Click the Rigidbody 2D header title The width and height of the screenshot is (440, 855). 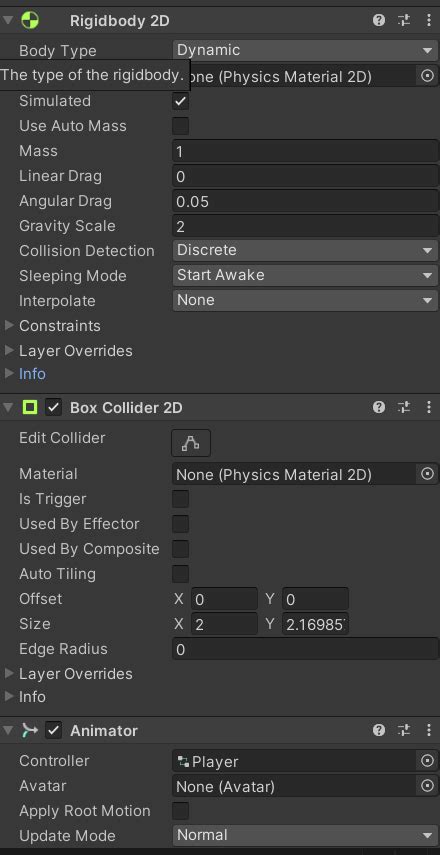click(x=119, y=21)
